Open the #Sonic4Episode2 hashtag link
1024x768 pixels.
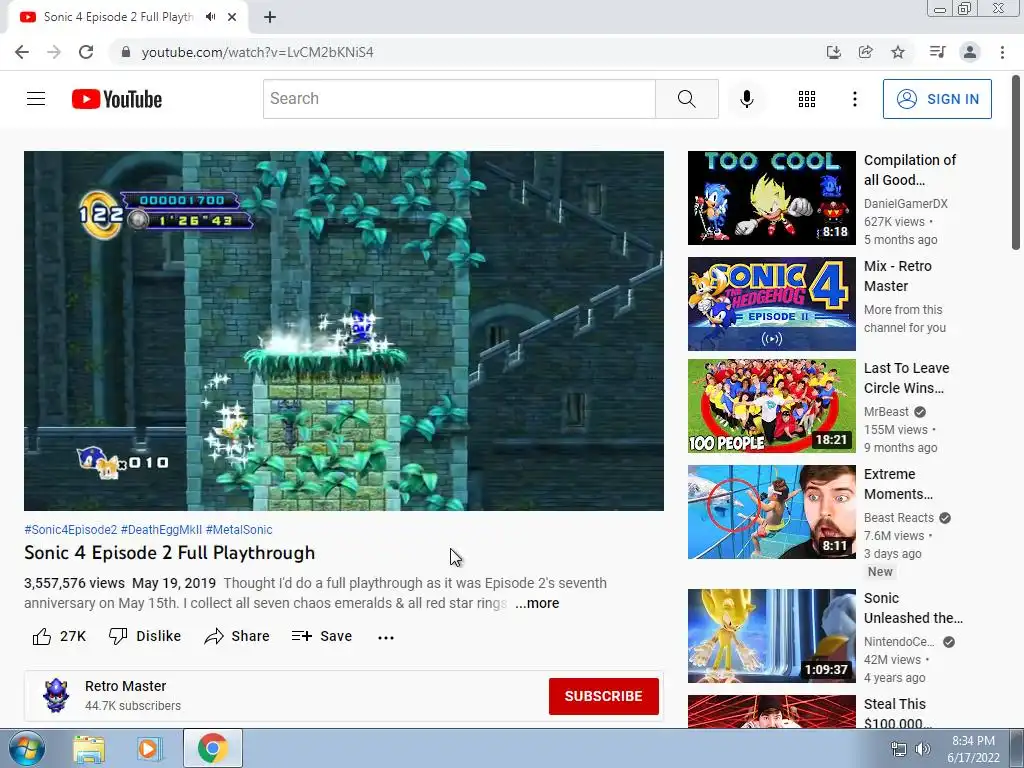pos(71,530)
